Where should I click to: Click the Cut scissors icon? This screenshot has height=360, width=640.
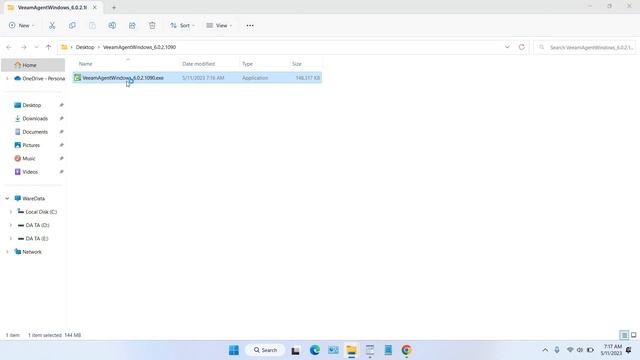(52, 25)
